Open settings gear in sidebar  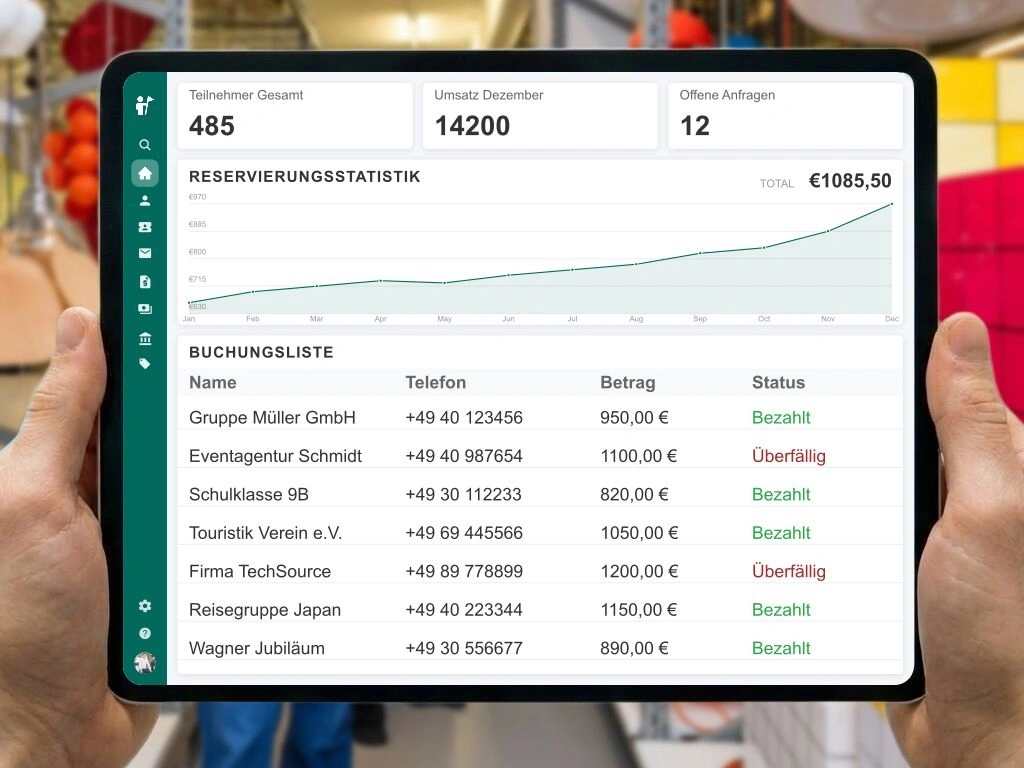(145, 606)
